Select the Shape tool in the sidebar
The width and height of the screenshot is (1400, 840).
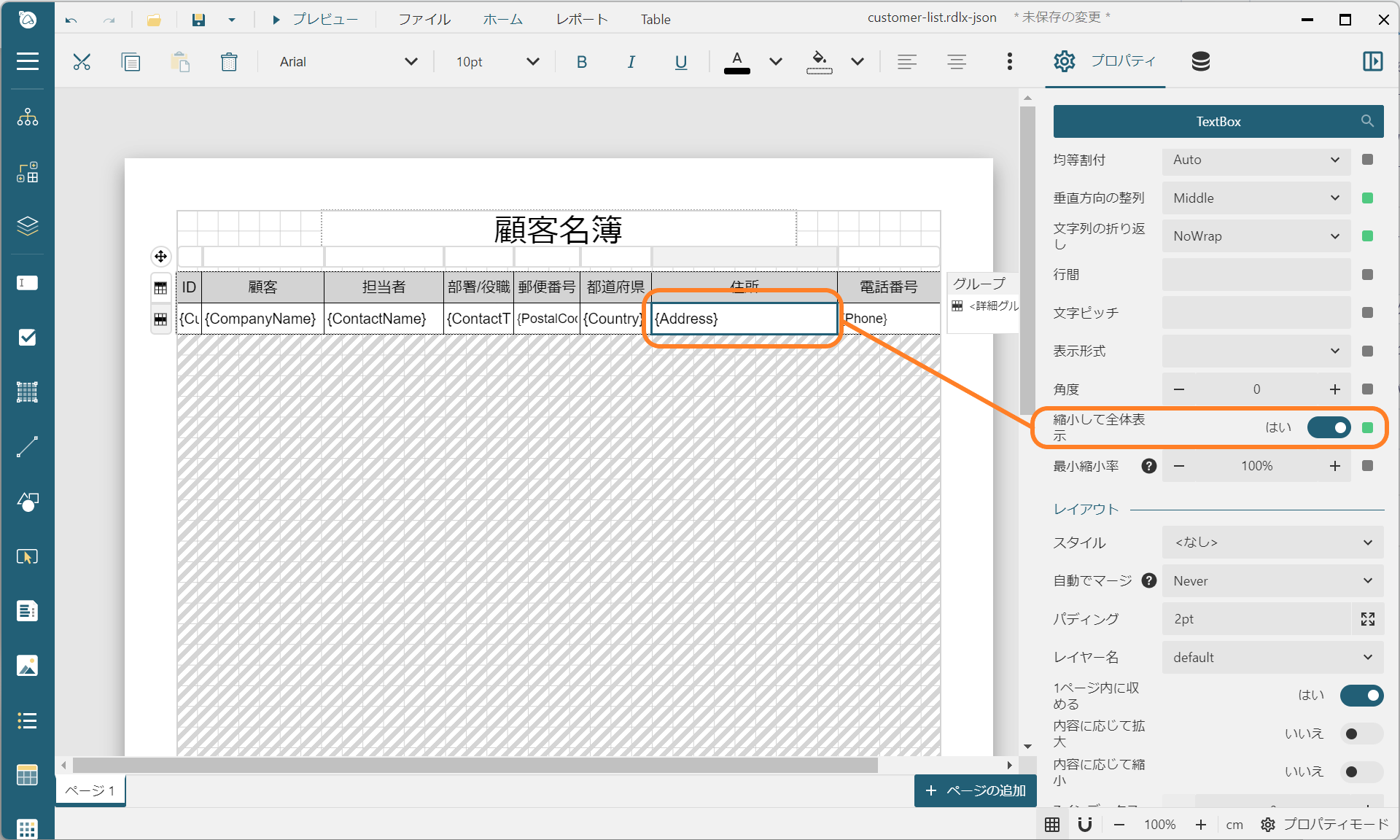(27, 502)
